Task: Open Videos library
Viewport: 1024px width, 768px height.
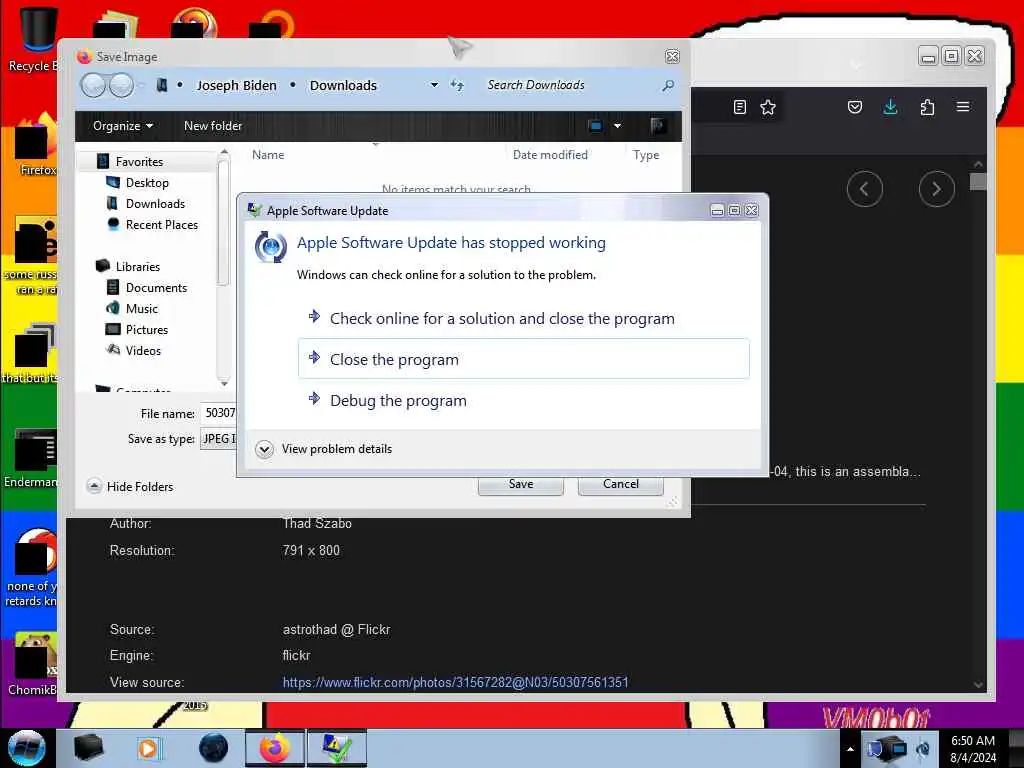Action: (x=143, y=351)
